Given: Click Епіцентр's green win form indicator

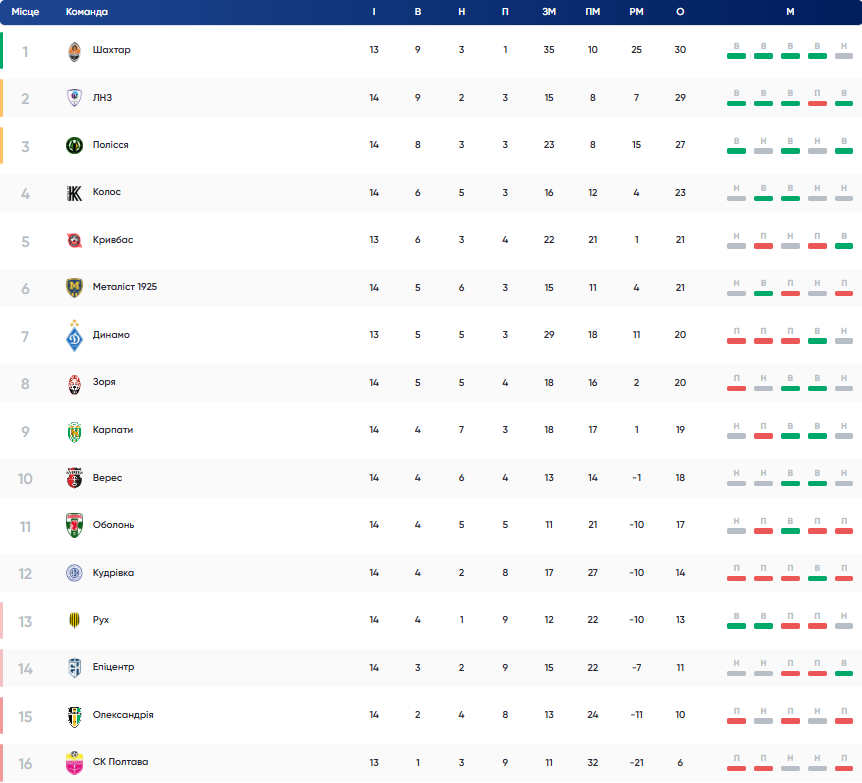Looking at the screenshot, I should click(844, 668).
